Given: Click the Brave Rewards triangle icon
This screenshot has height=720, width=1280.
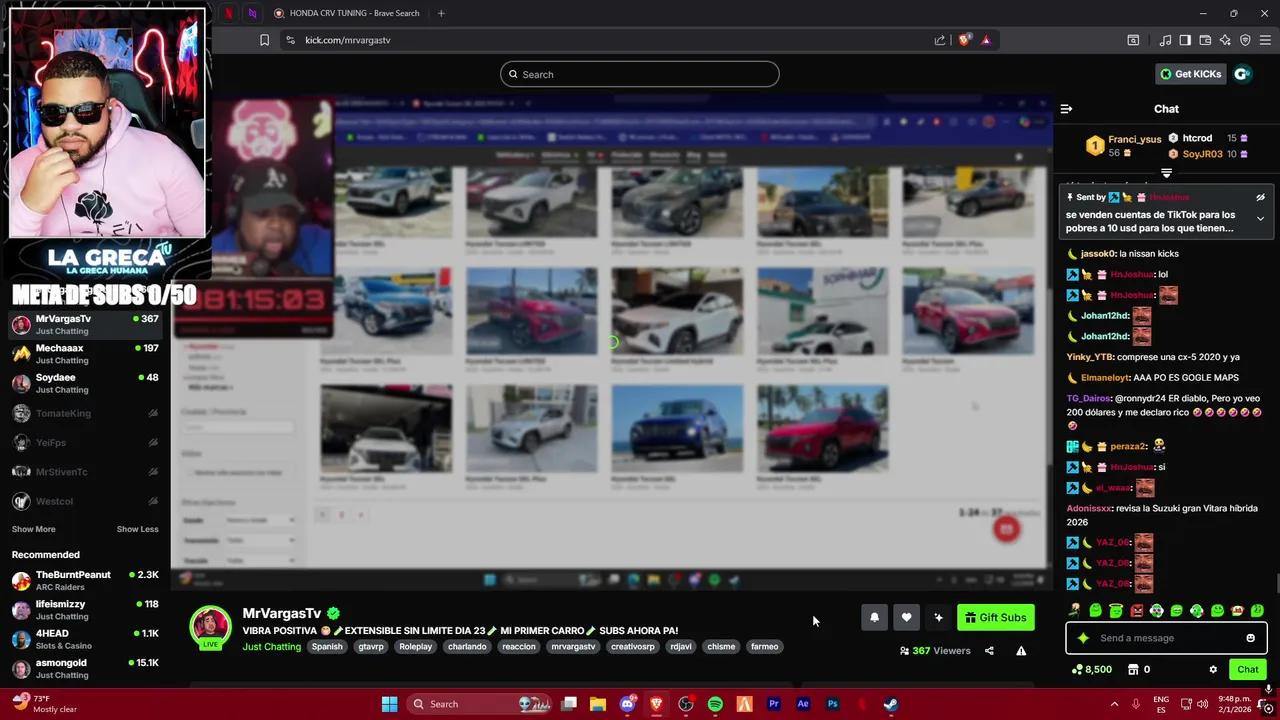Looking at the screenshot, I should [986, 40].
